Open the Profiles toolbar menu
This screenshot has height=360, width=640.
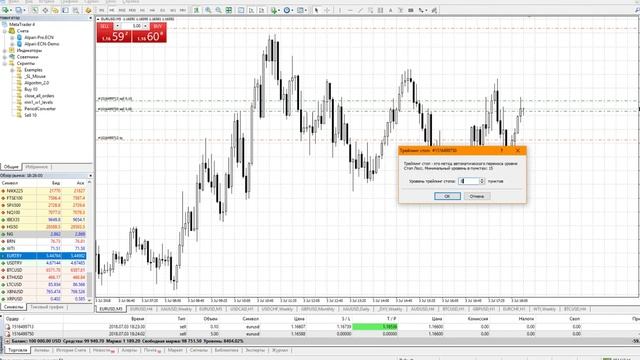20,10
